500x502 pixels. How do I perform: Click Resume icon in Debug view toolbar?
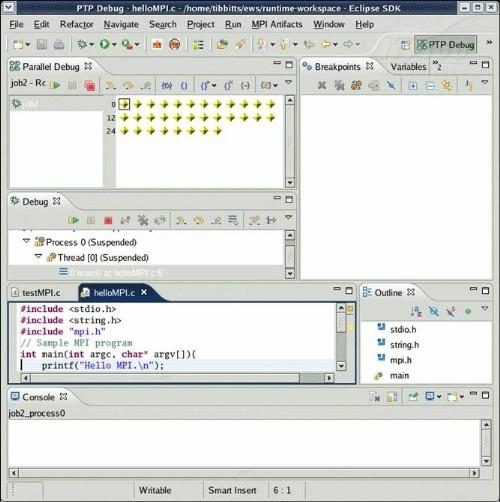(73, 220)
